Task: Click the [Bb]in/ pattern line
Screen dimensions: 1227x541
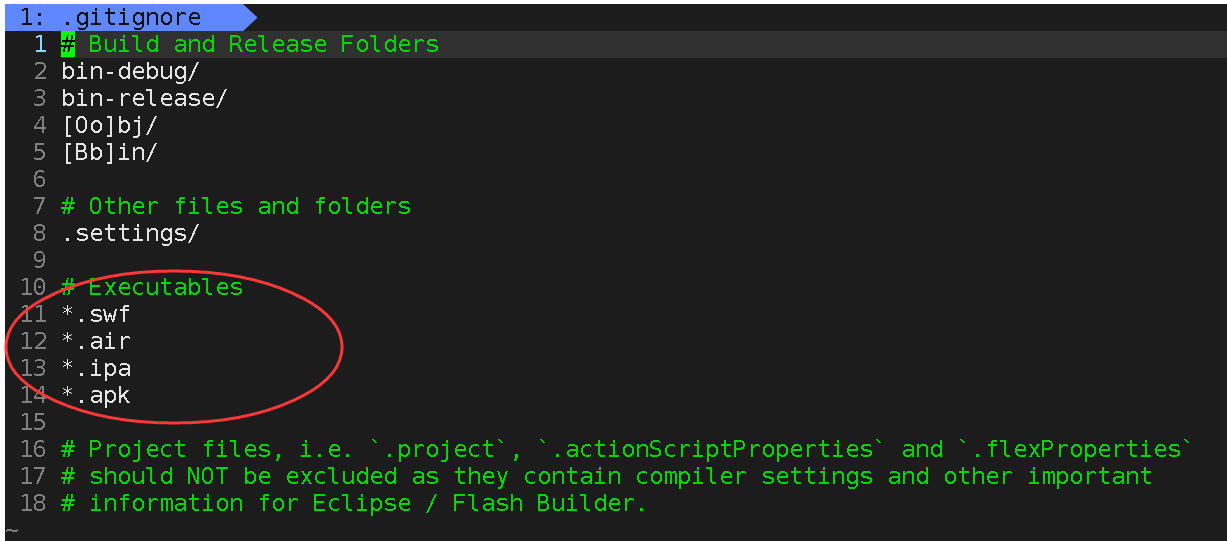Action: 109,152
